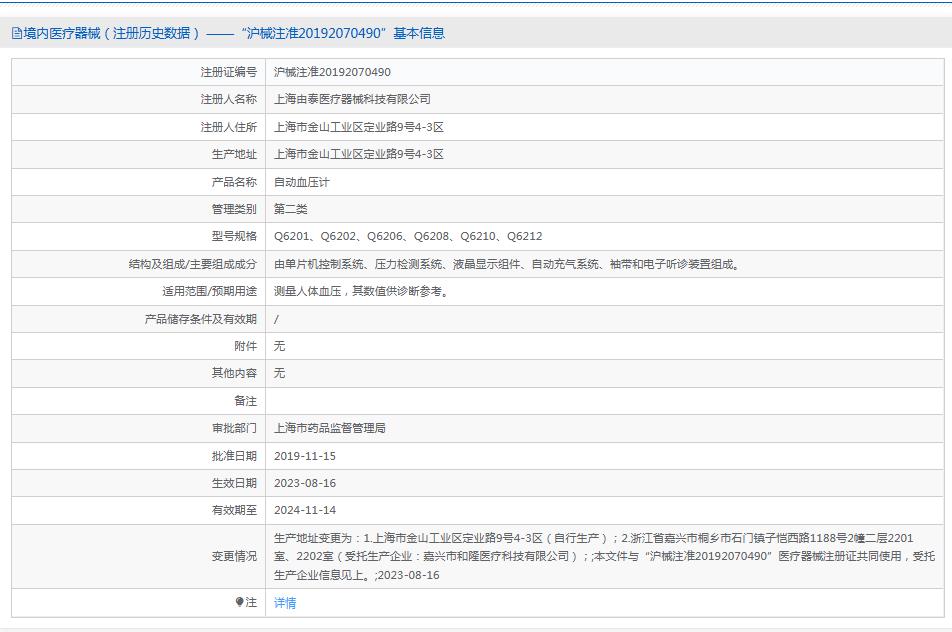Viewport: 952px width, 632px height.
Task: Select the 适用范围 usage description cell
Action: coord(362,291)
